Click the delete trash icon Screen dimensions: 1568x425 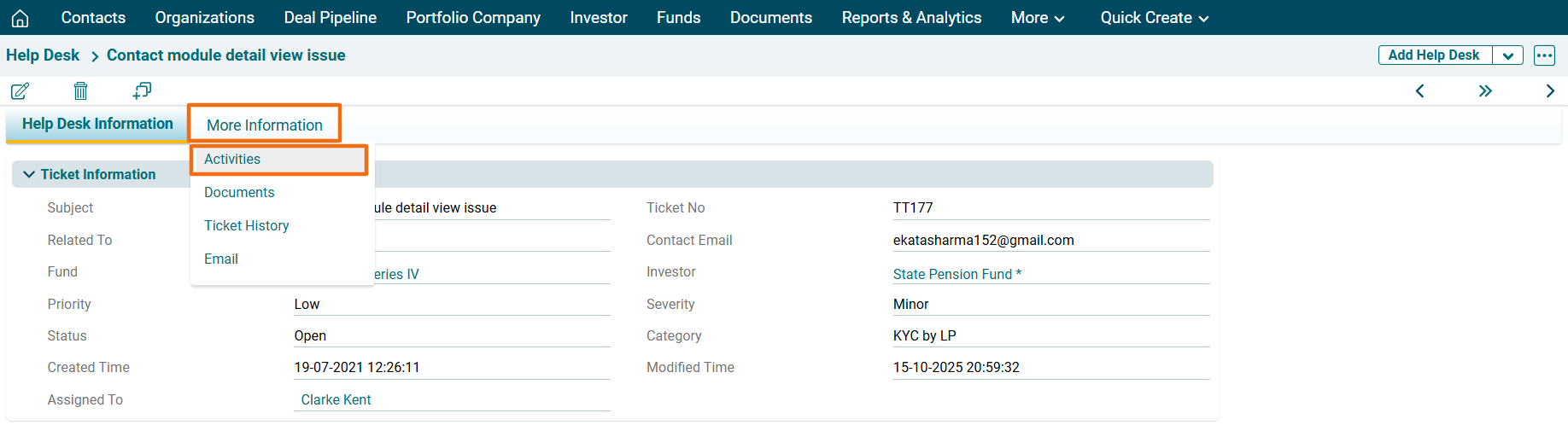[80, 90]
